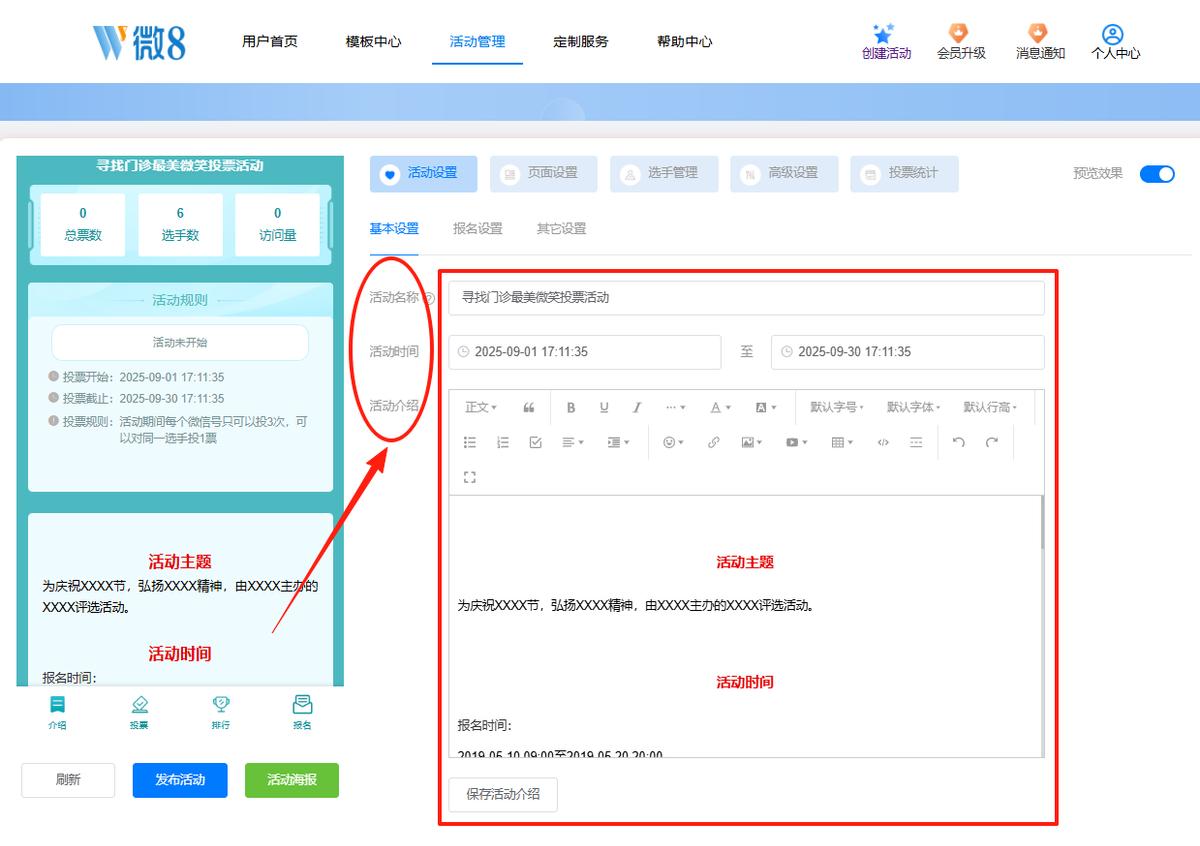This screenshot has height=846, width=1200.
Task: Insert a hyperlink in the editor
Action: [713, 443]
